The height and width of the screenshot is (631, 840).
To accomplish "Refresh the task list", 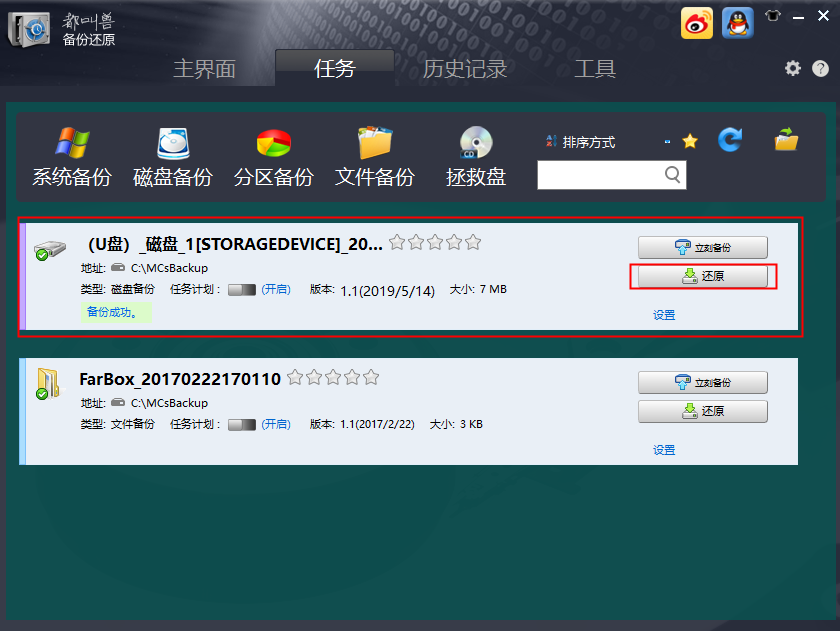I will [x=730, y=140].
